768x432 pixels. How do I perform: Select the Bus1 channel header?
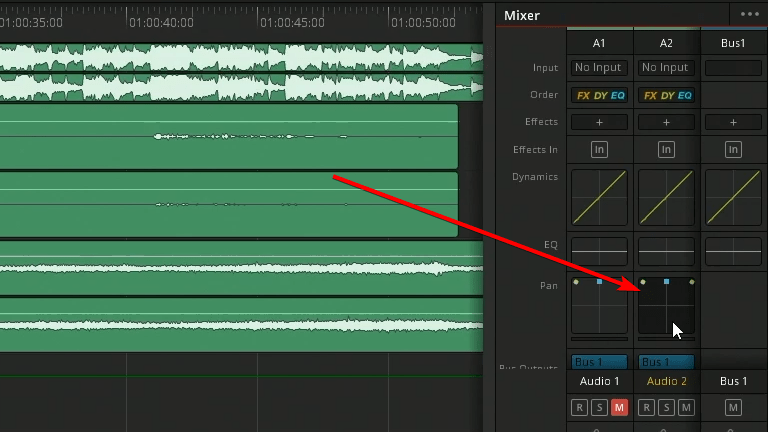coord(733,43)
